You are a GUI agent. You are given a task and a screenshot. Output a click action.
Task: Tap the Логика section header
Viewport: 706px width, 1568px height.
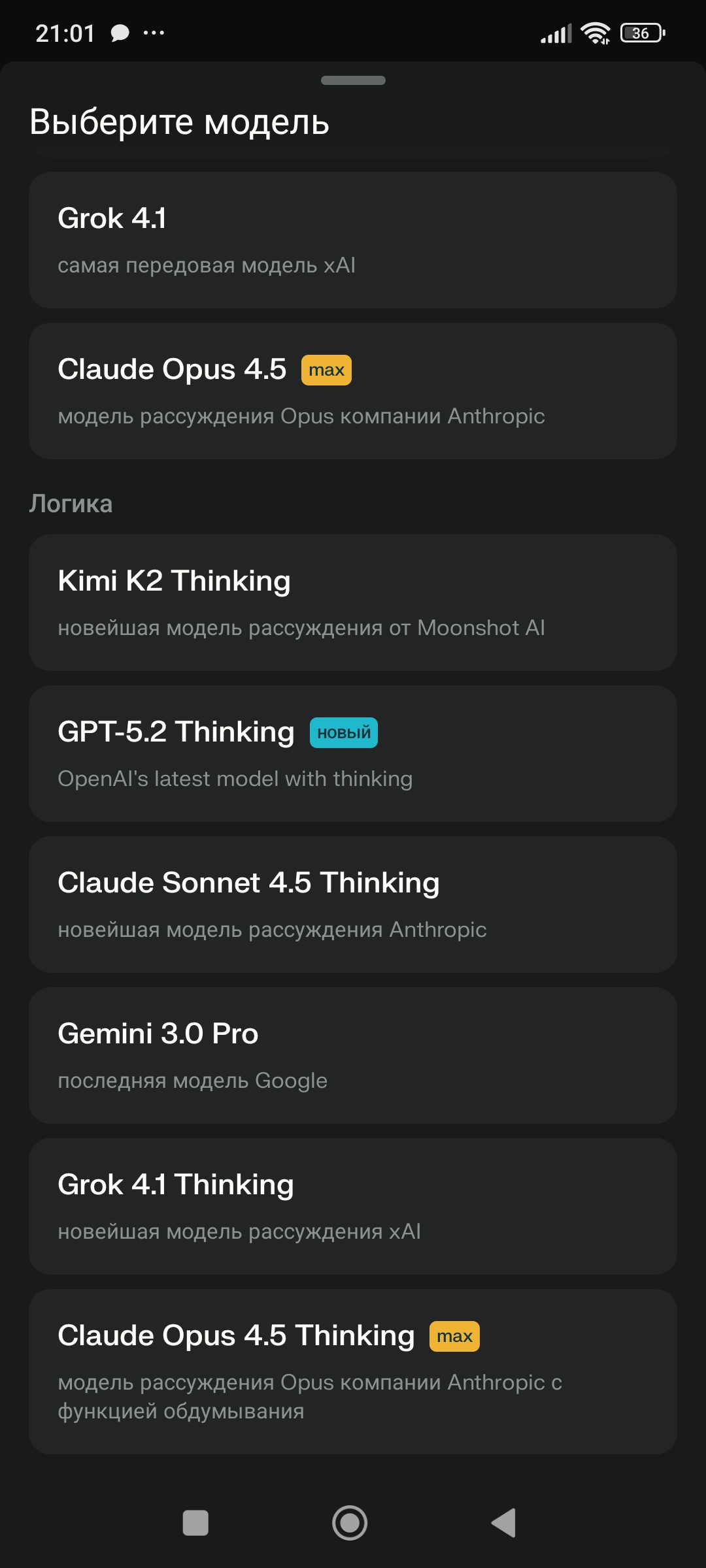[x=71, y=504]
